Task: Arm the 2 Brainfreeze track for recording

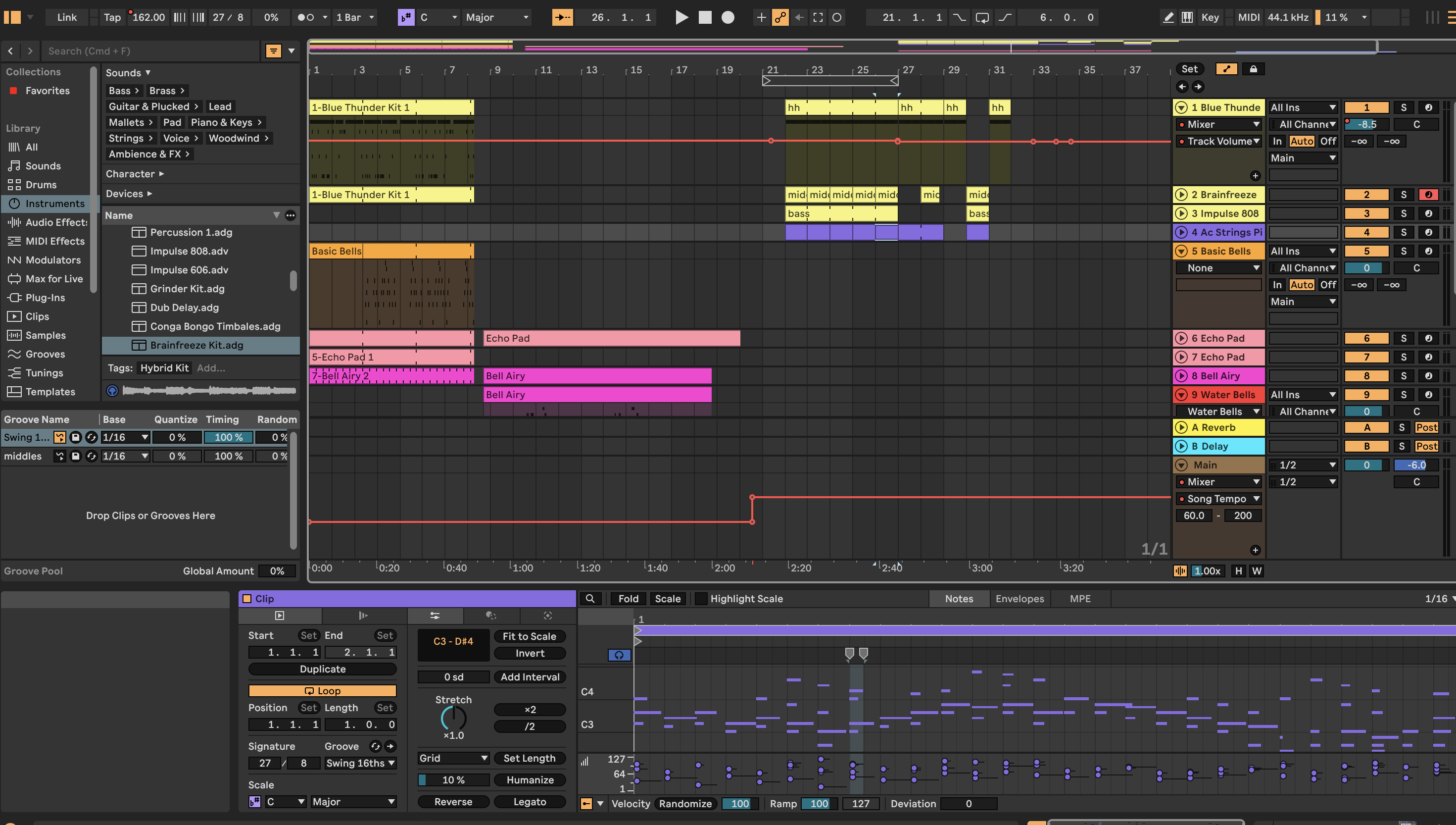Action: pos(1428,194)
